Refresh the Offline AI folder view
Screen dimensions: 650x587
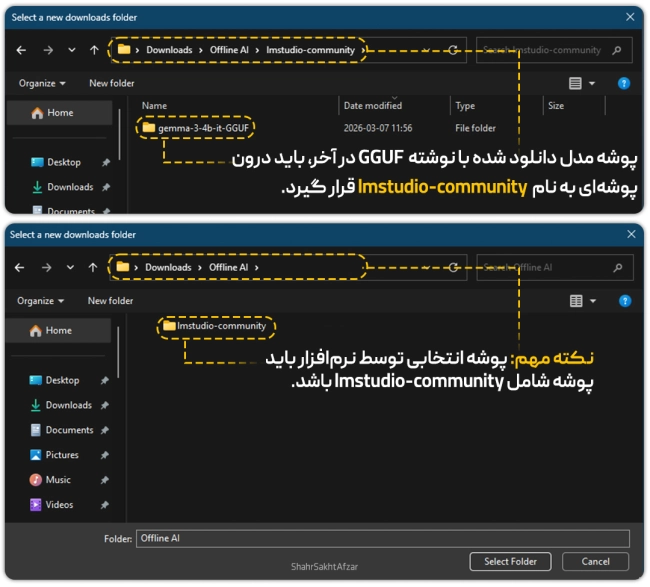click(453, 267)
